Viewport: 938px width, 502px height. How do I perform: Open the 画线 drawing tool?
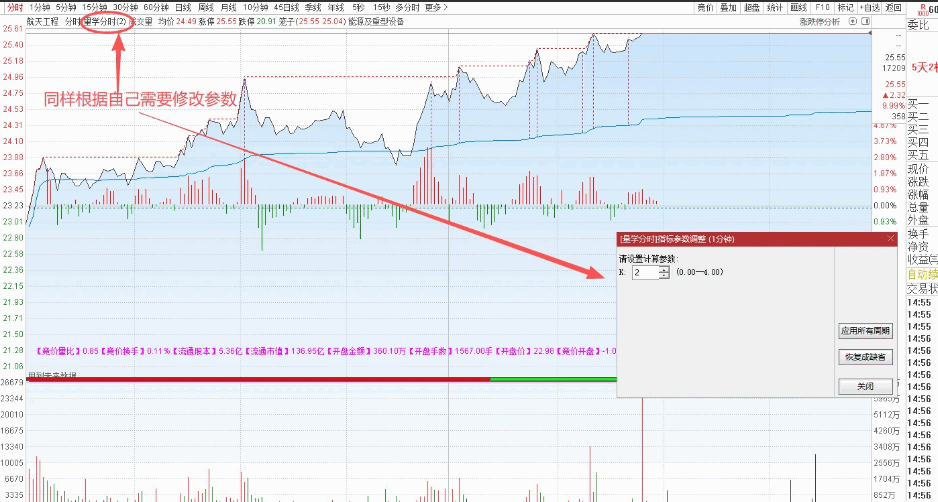799,7
